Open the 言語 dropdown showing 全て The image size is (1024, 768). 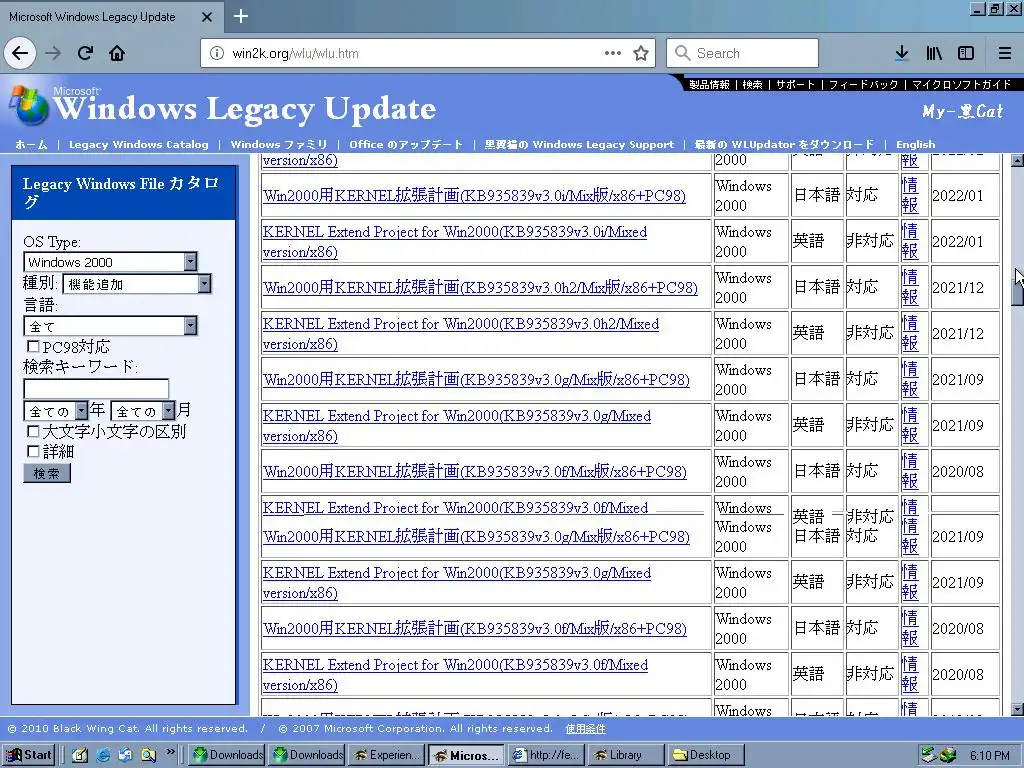(110, 325)
